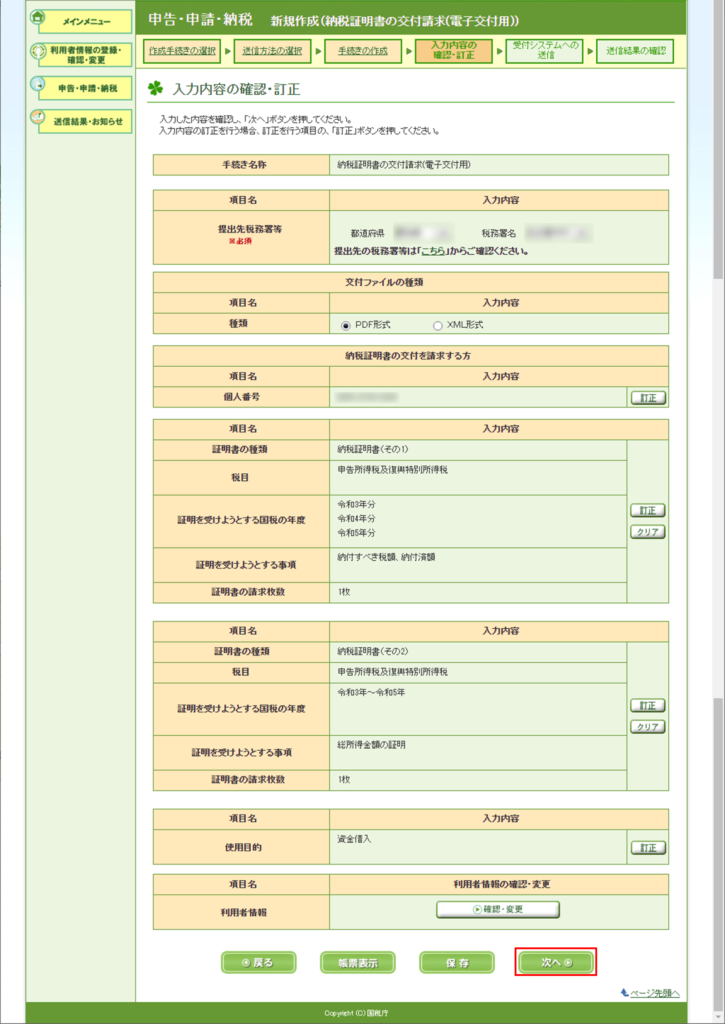Image resolution: width=725 pixels, height=1024 pixels.
Task: Click 訂正 for 納税証明書(その1)
Action: (648, 511)
